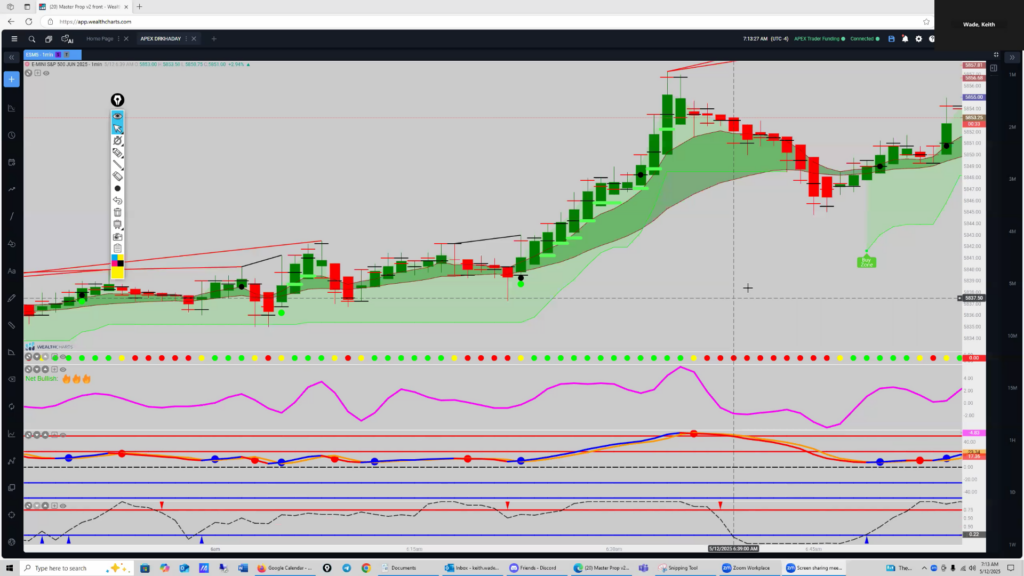Toggle drawings visibility eye in drawing toolbar
The height and width of the screenshot is (576, 1024).
(118, 116)
